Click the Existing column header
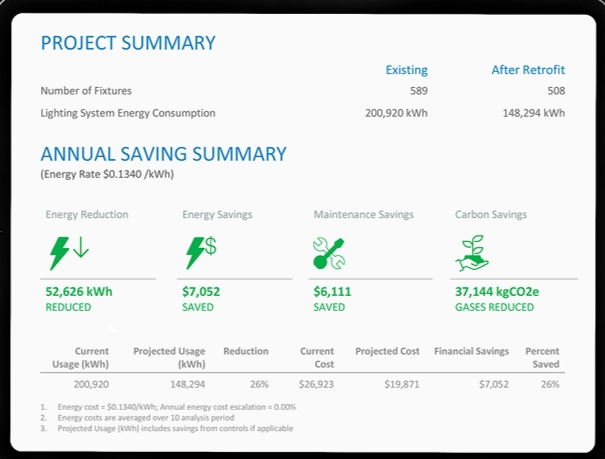This screenshot has width=605, height=459. tap(407, 70)
